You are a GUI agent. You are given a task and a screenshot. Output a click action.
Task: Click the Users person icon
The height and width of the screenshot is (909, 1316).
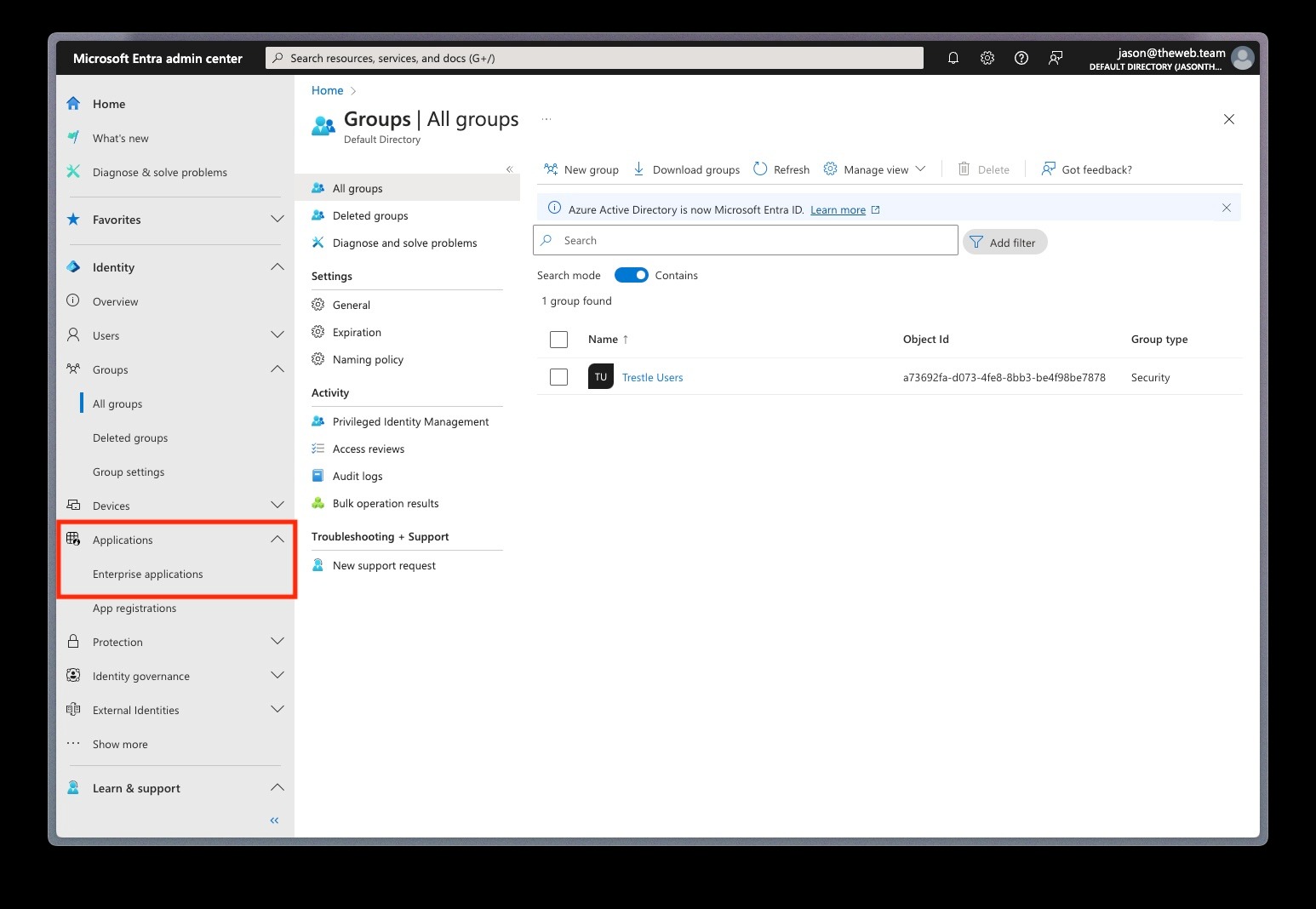[x=73, y=335]
